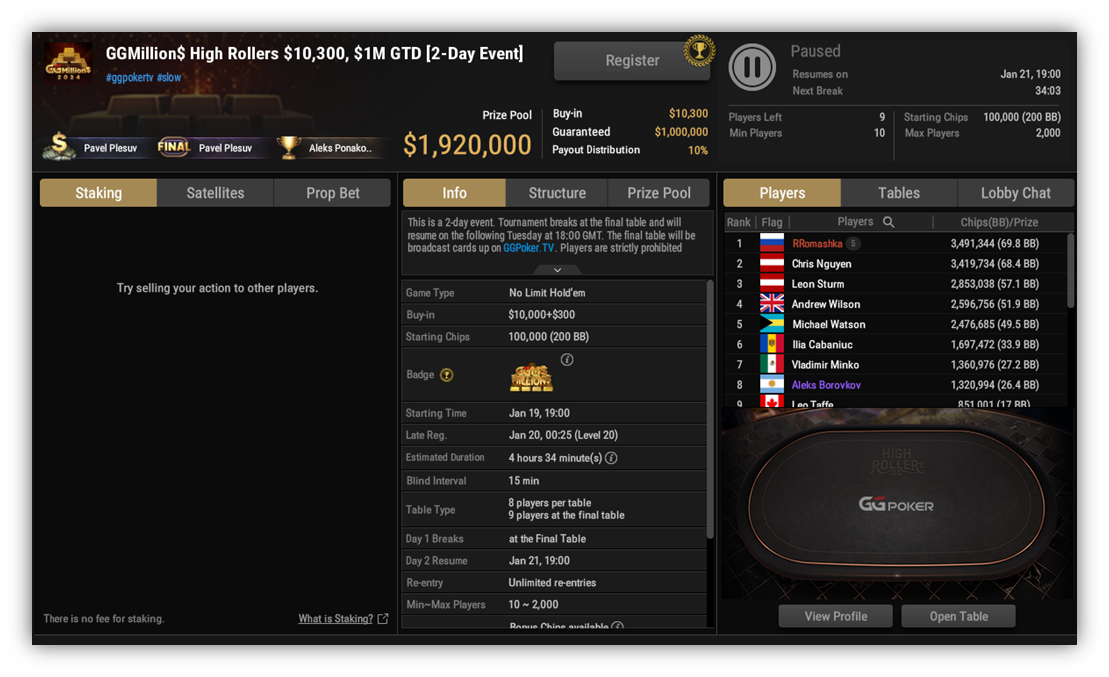Open the external link icon beside Staking help
Screen dimensions: 1109x677
coord(383,618)
